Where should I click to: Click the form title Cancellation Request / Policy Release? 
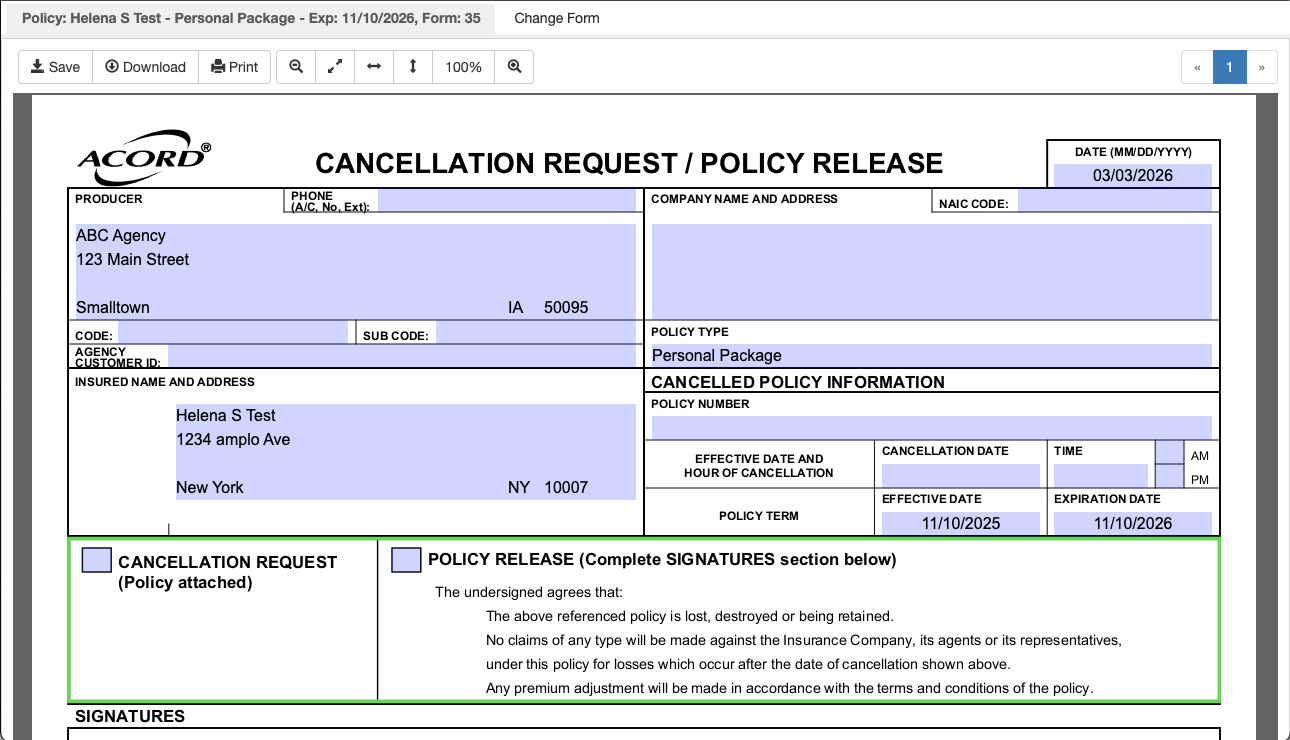point(629,164)
